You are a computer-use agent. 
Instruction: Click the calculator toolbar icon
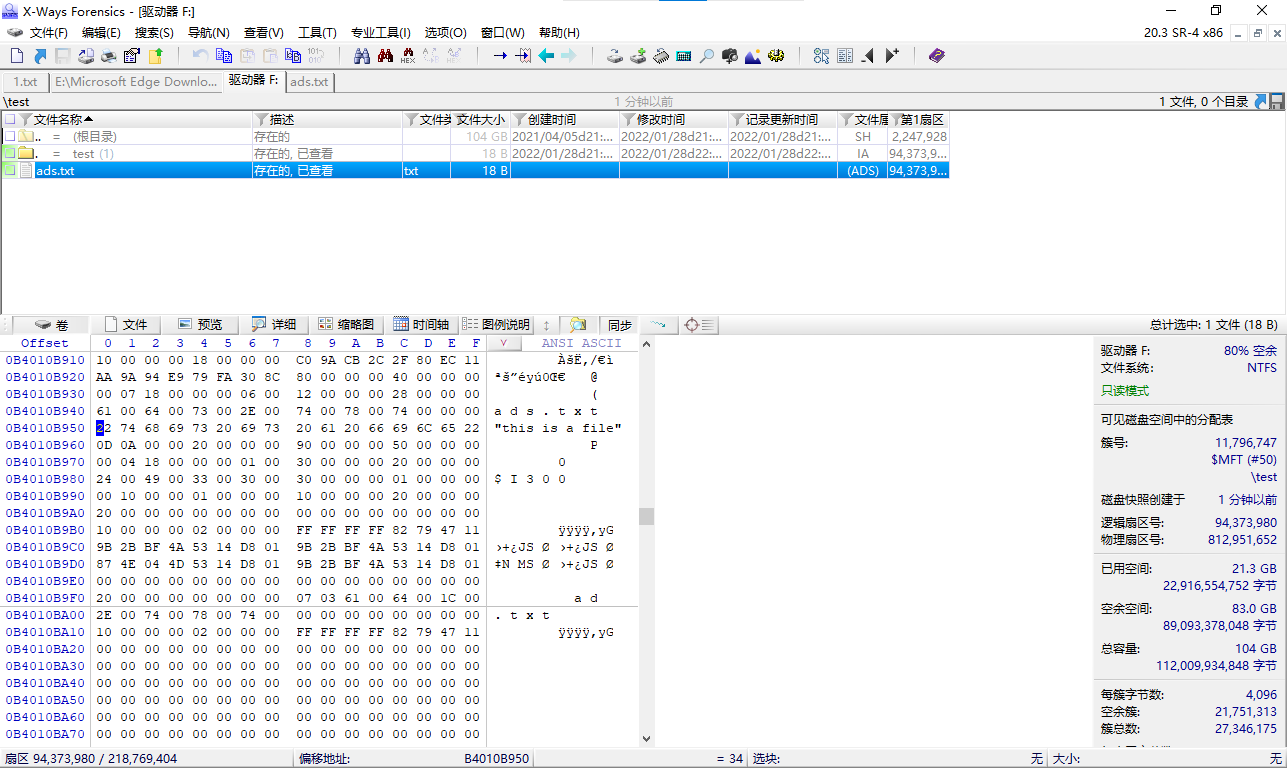tap(684, 56)
